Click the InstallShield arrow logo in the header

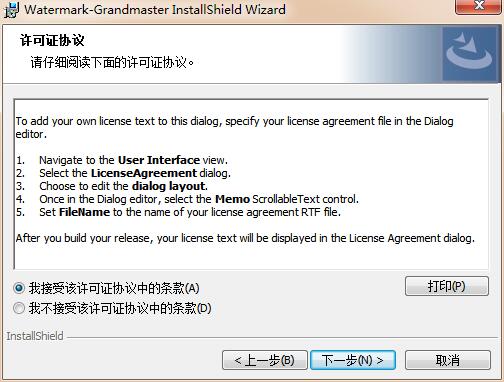(471, 54)
